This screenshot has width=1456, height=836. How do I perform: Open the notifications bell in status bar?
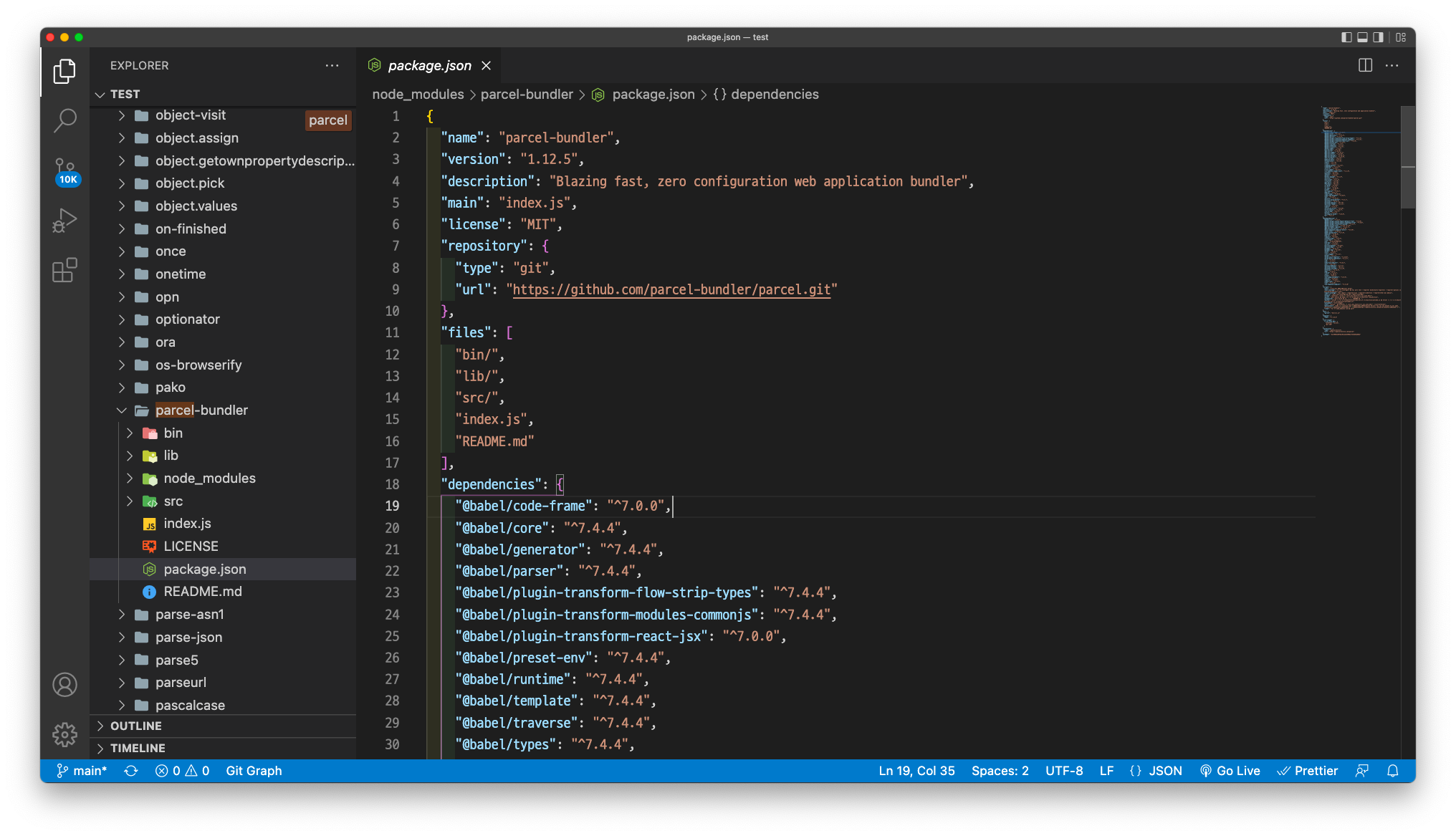1392,771
